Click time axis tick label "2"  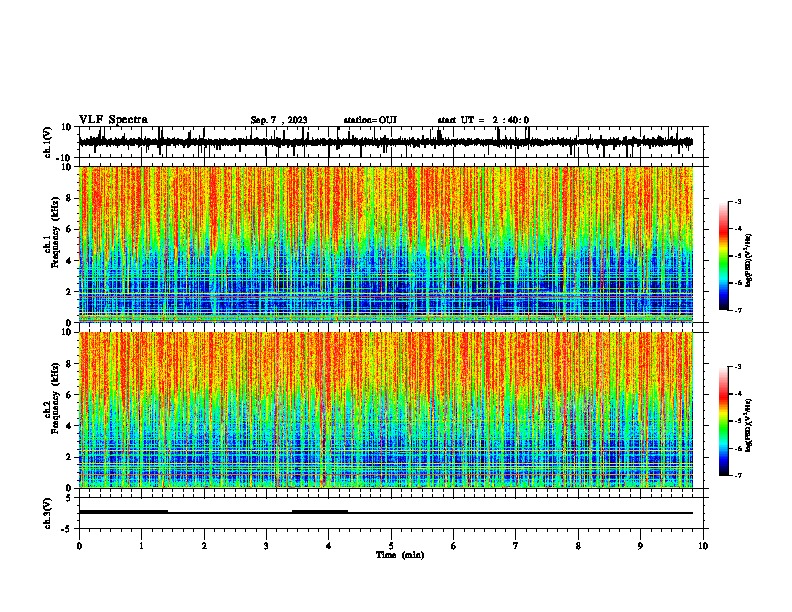[x=204, y=546]
